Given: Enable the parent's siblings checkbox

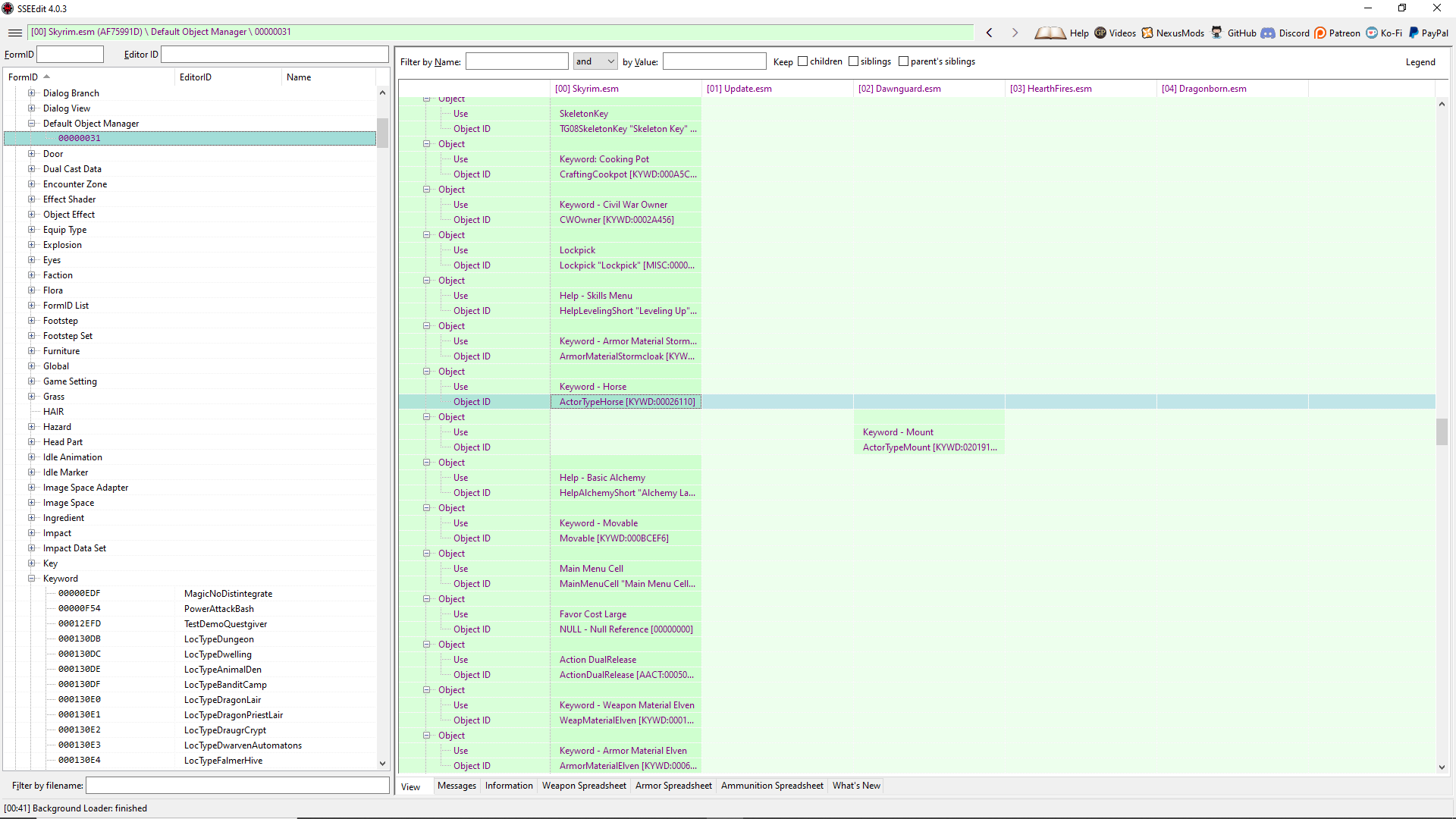Looking at the screenshot, I should pyautogui.click(x=903, y=61).
